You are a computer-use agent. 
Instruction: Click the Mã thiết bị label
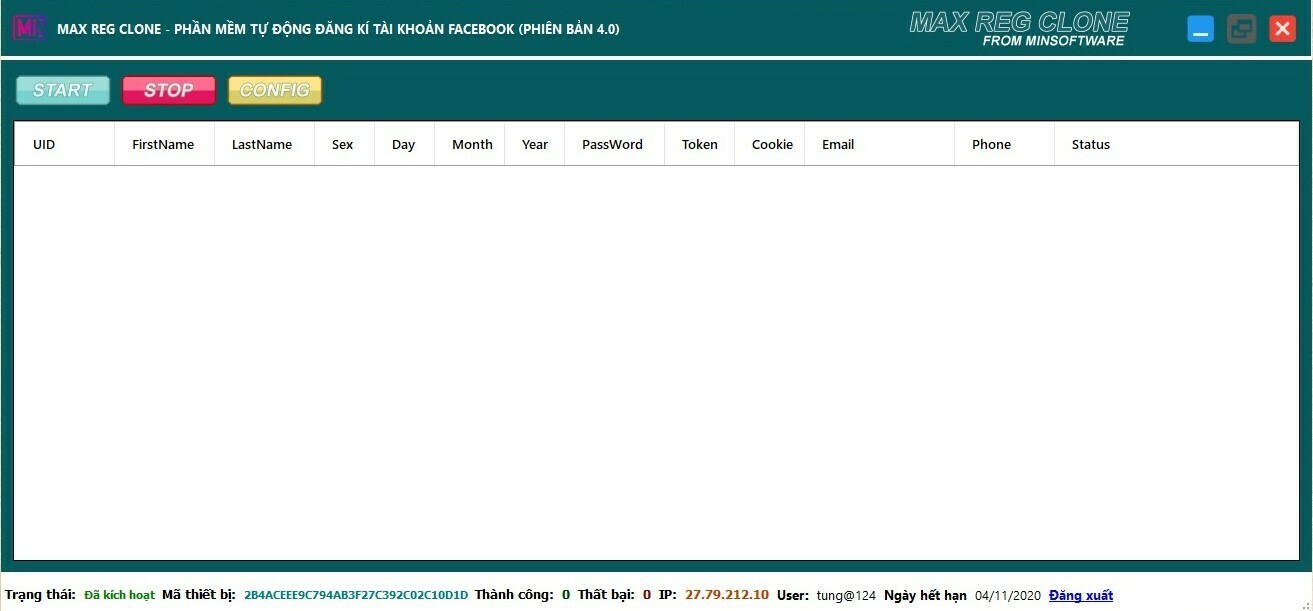[199, 595]
